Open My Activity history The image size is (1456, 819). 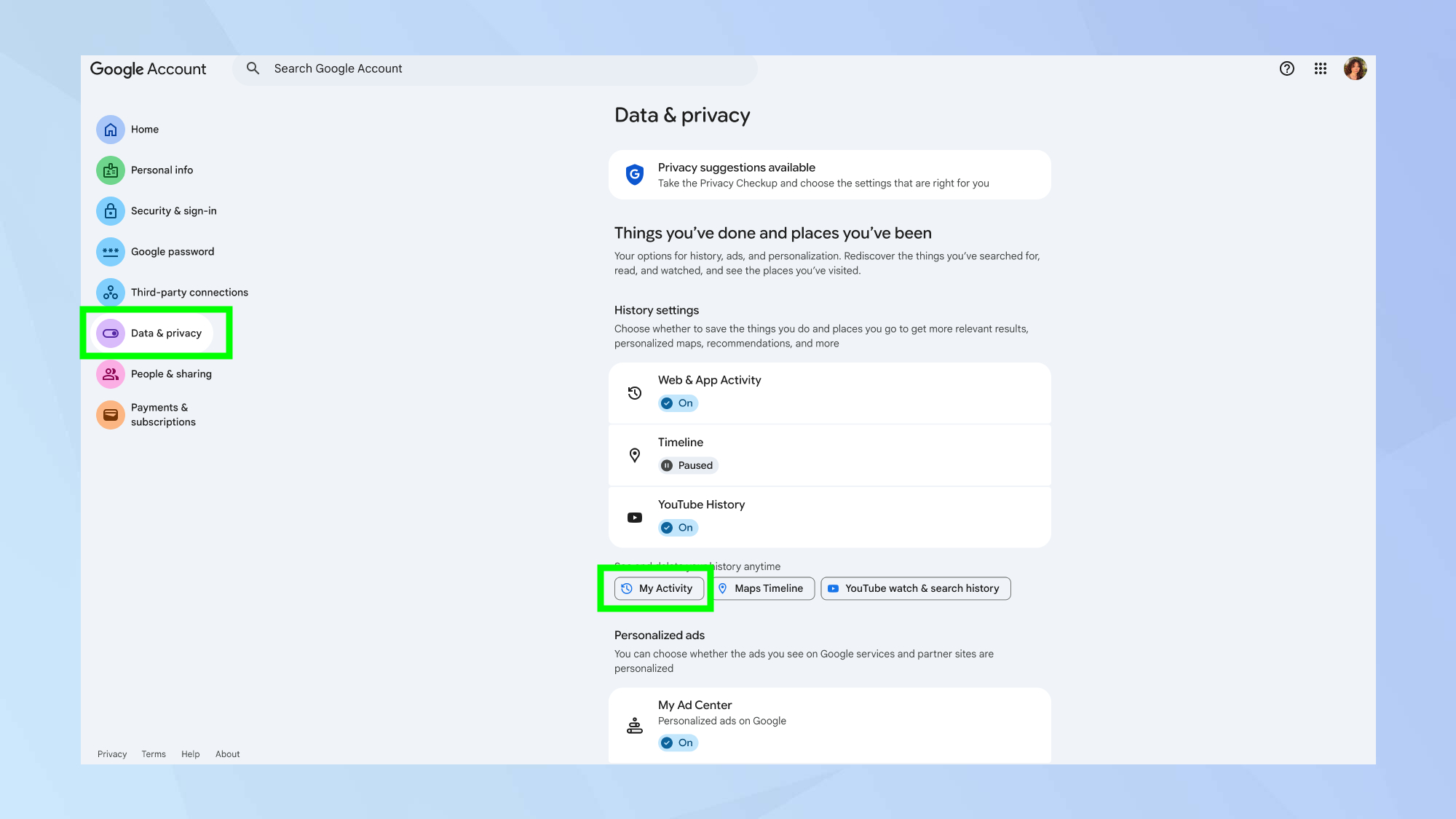point(659,588)
